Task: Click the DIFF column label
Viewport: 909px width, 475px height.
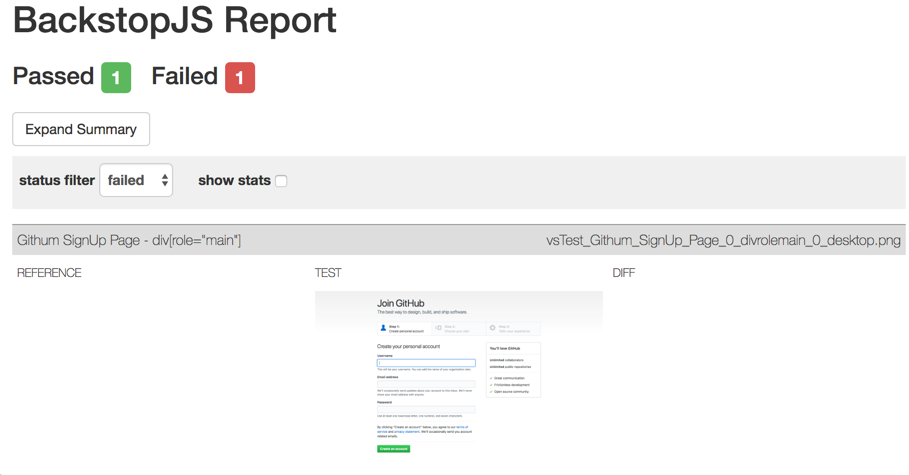Action: 624,273
